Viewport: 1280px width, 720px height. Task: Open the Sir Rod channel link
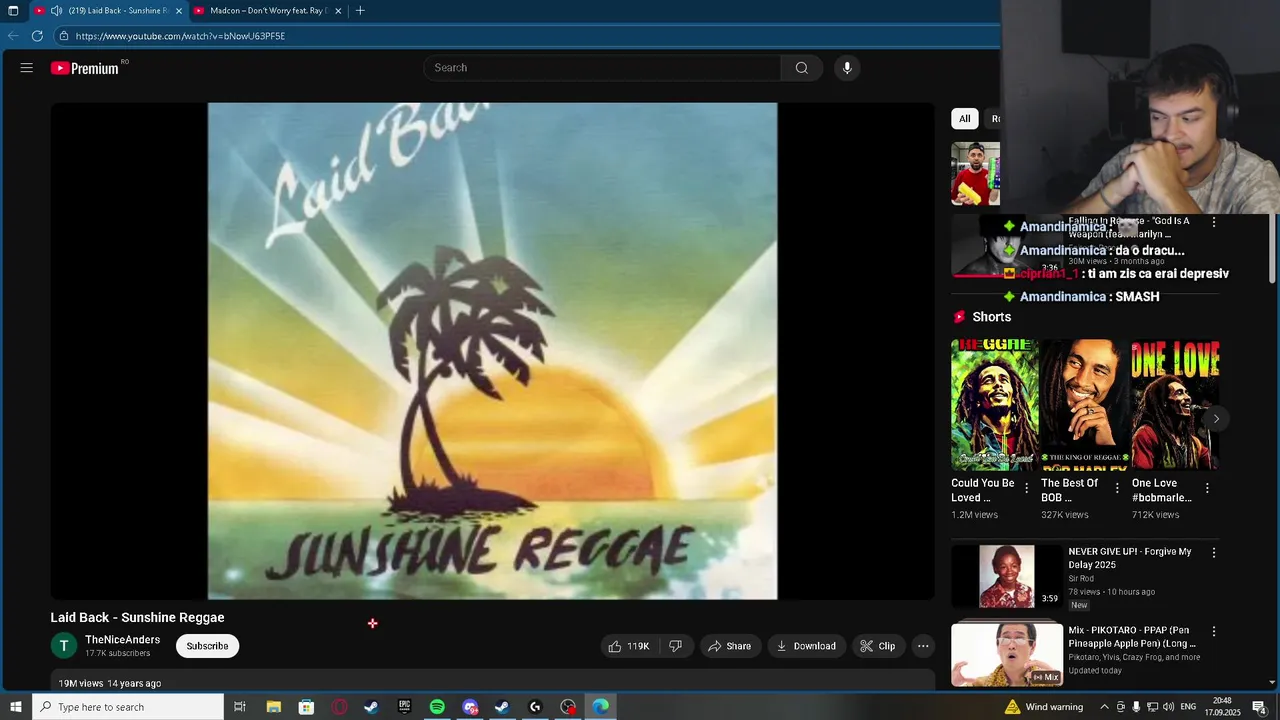(x=1081, y=579)
